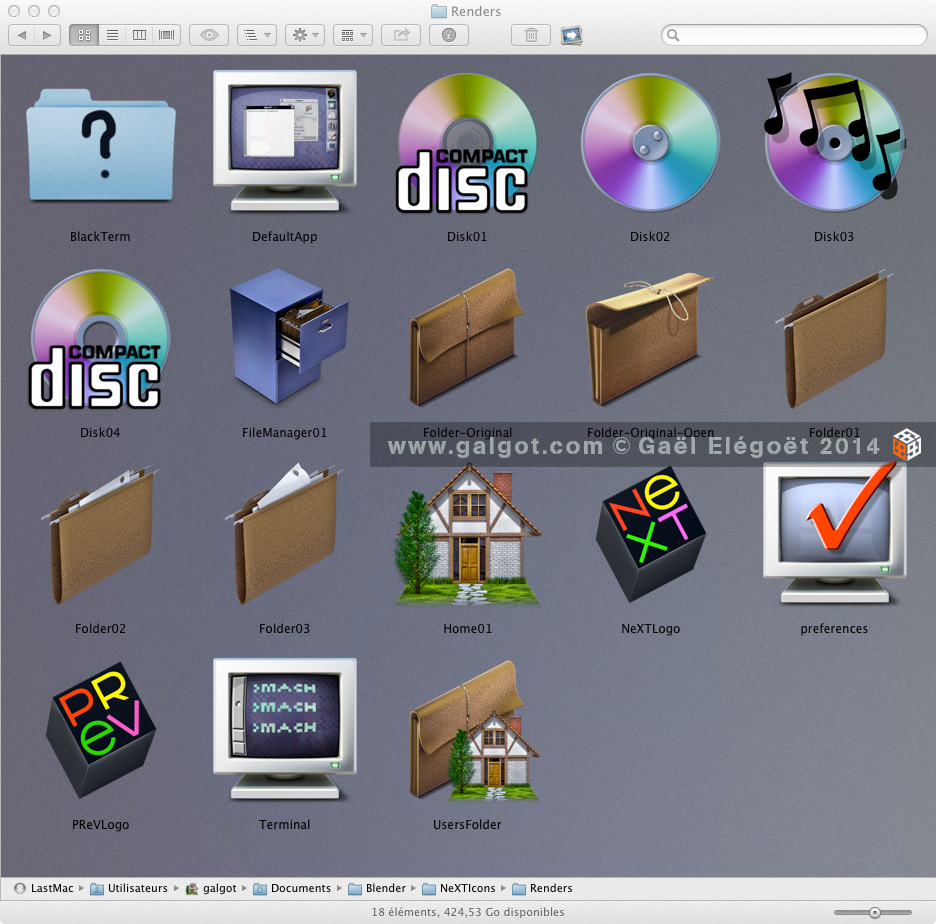Click the Quick Look eye button
This screenshot has width=936, height=924.
[209, 35]
